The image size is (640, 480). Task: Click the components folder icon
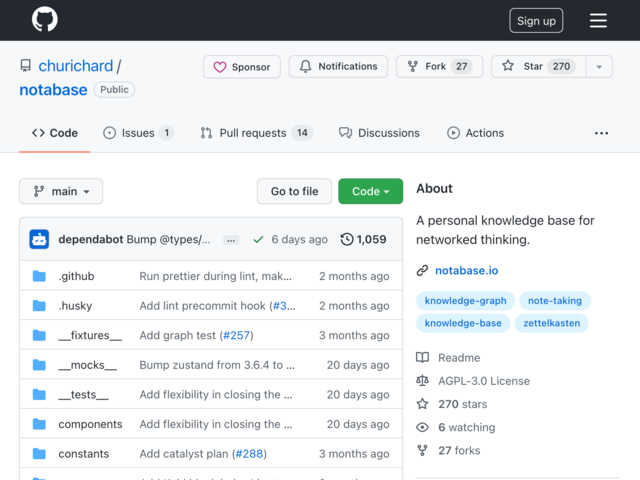(39, 424)
